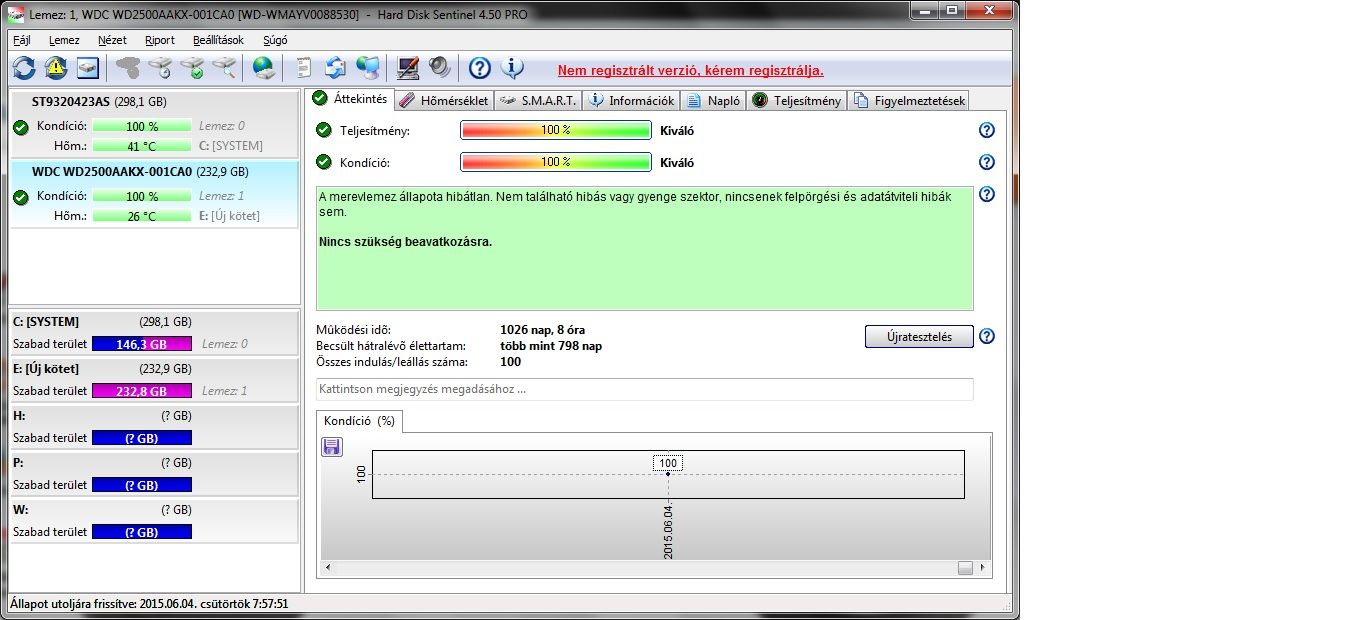1364x620 pixels.
Task: Switch to the Figyelmeztetések tab
Action: pos(908,100)
